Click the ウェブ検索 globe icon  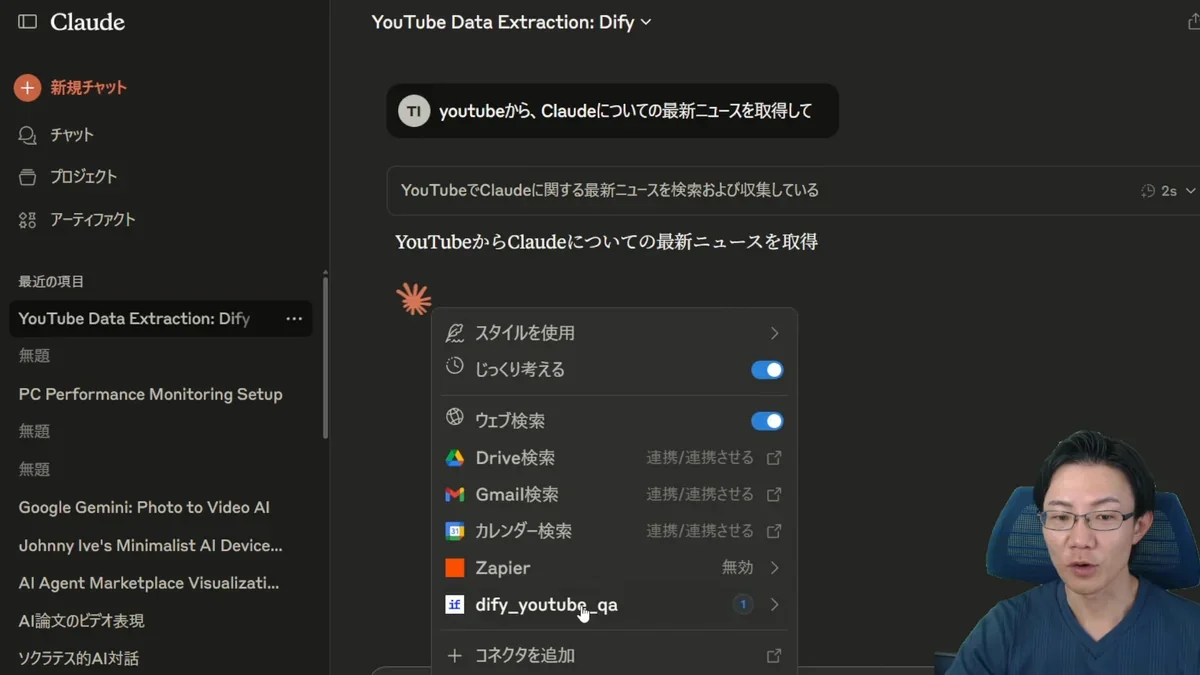455,418
